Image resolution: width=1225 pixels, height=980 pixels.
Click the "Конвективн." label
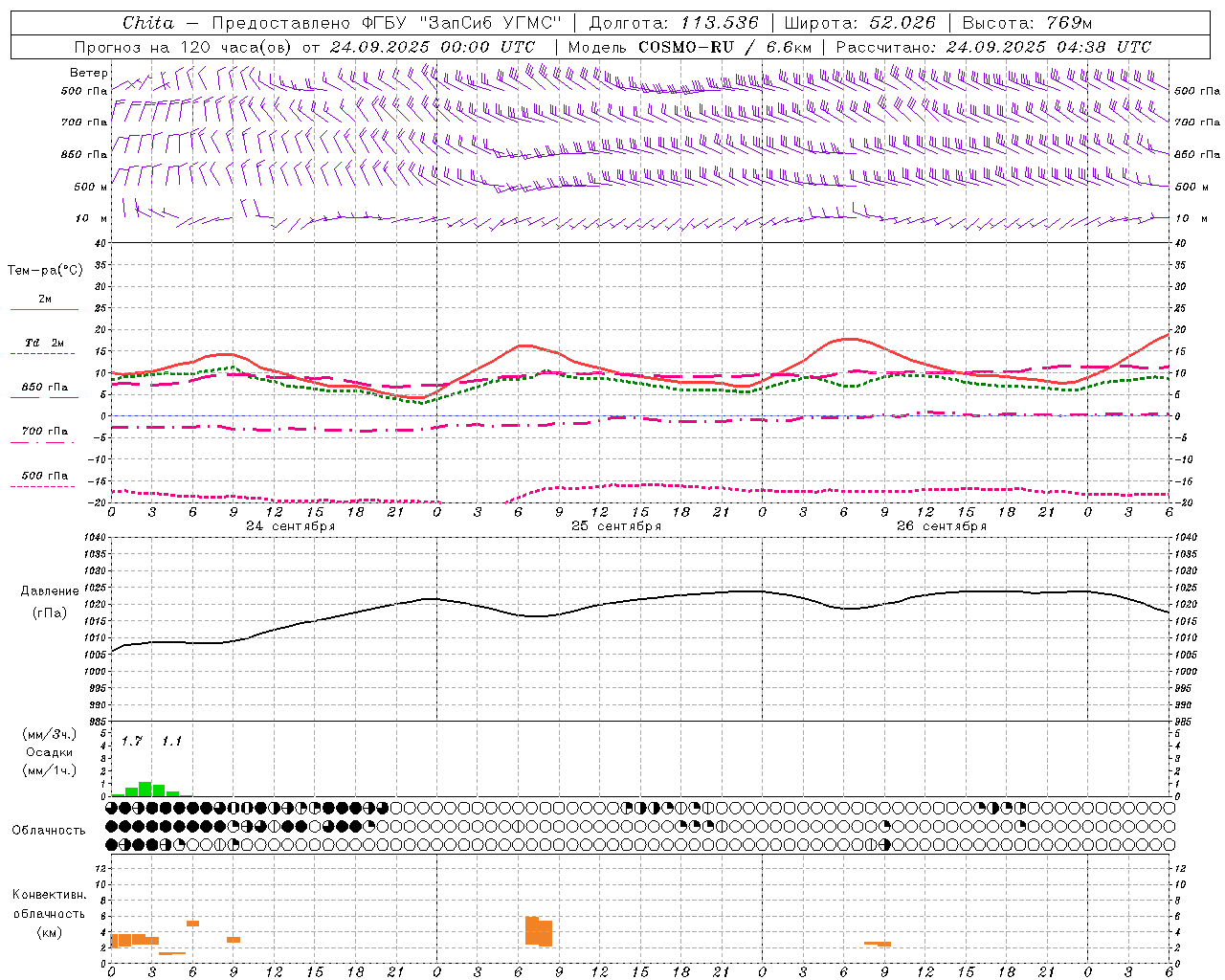click(x=49, y=895)
